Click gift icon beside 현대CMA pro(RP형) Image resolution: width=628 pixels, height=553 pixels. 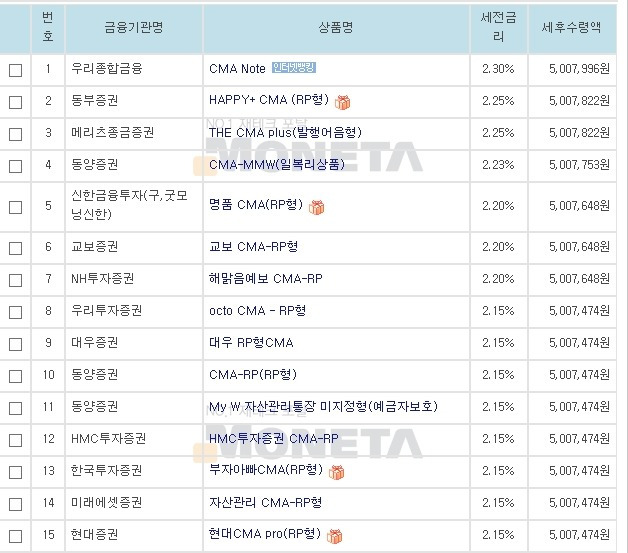click(334, 537)
